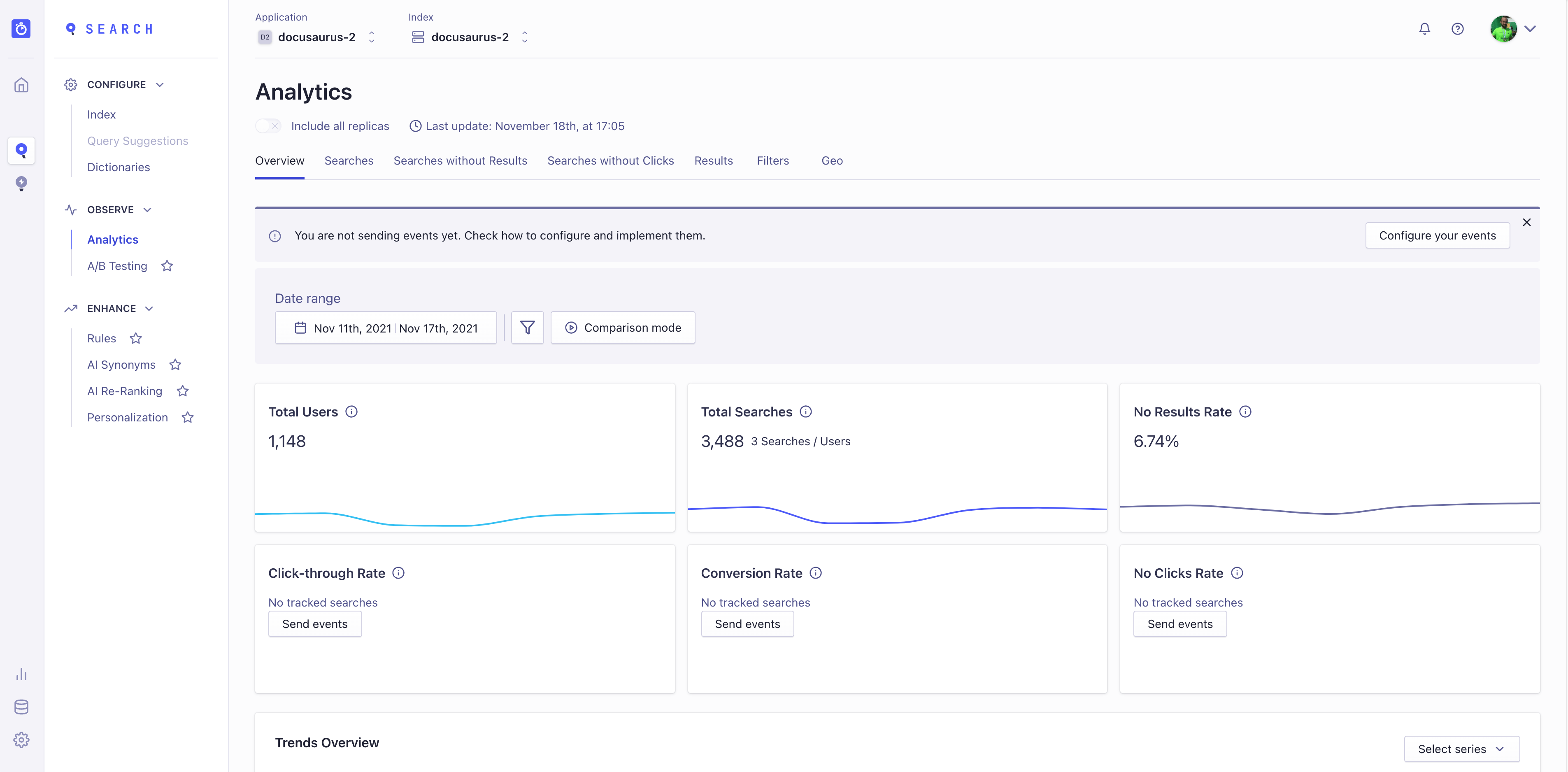1568x772 pixels.
Task: Open settings via the gear icon
Action: tap(21, 740)
